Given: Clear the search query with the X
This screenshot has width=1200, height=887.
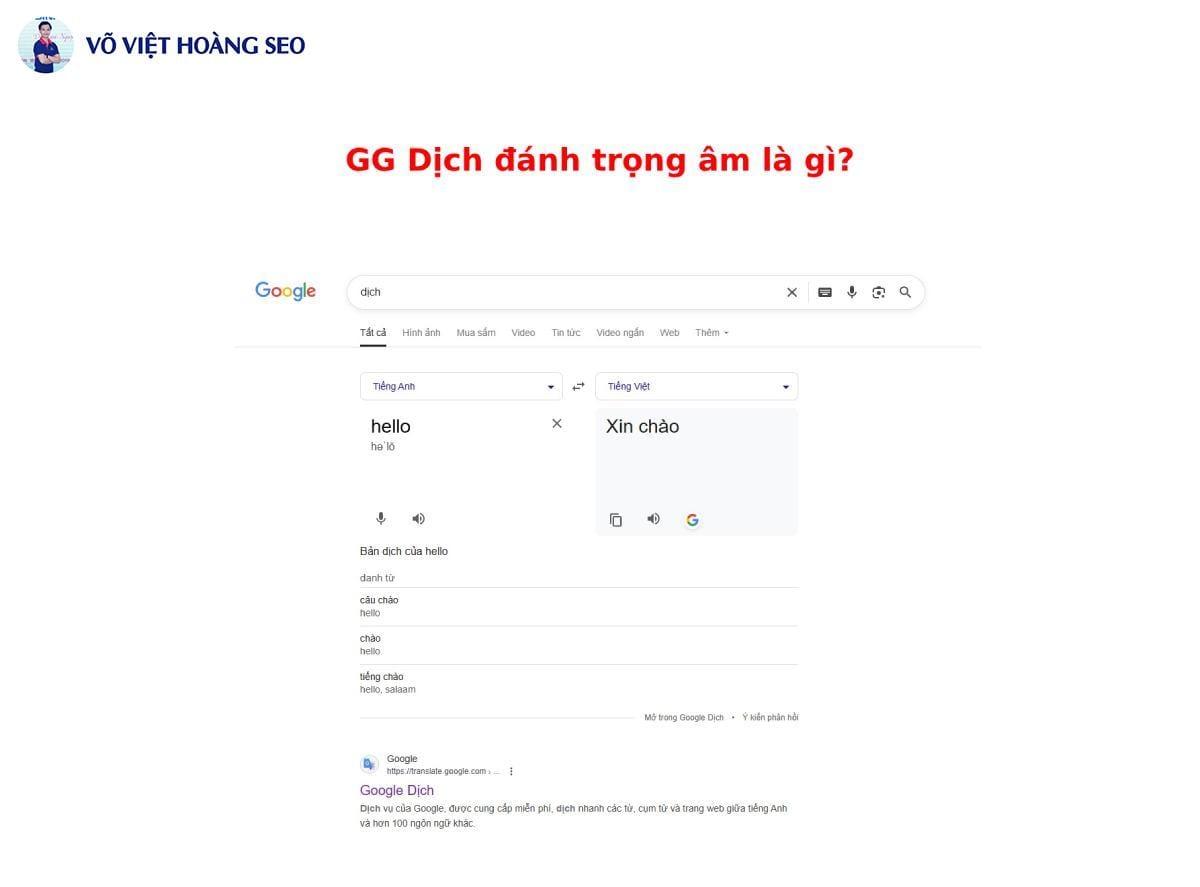Looking at the screenshot, I should [x=791, y=292].
